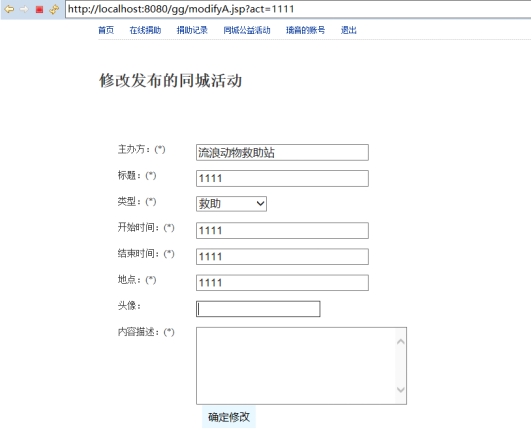Screen dimensions: 532x430
Task: Click the 主办方 label text
Action: [141, 149]
